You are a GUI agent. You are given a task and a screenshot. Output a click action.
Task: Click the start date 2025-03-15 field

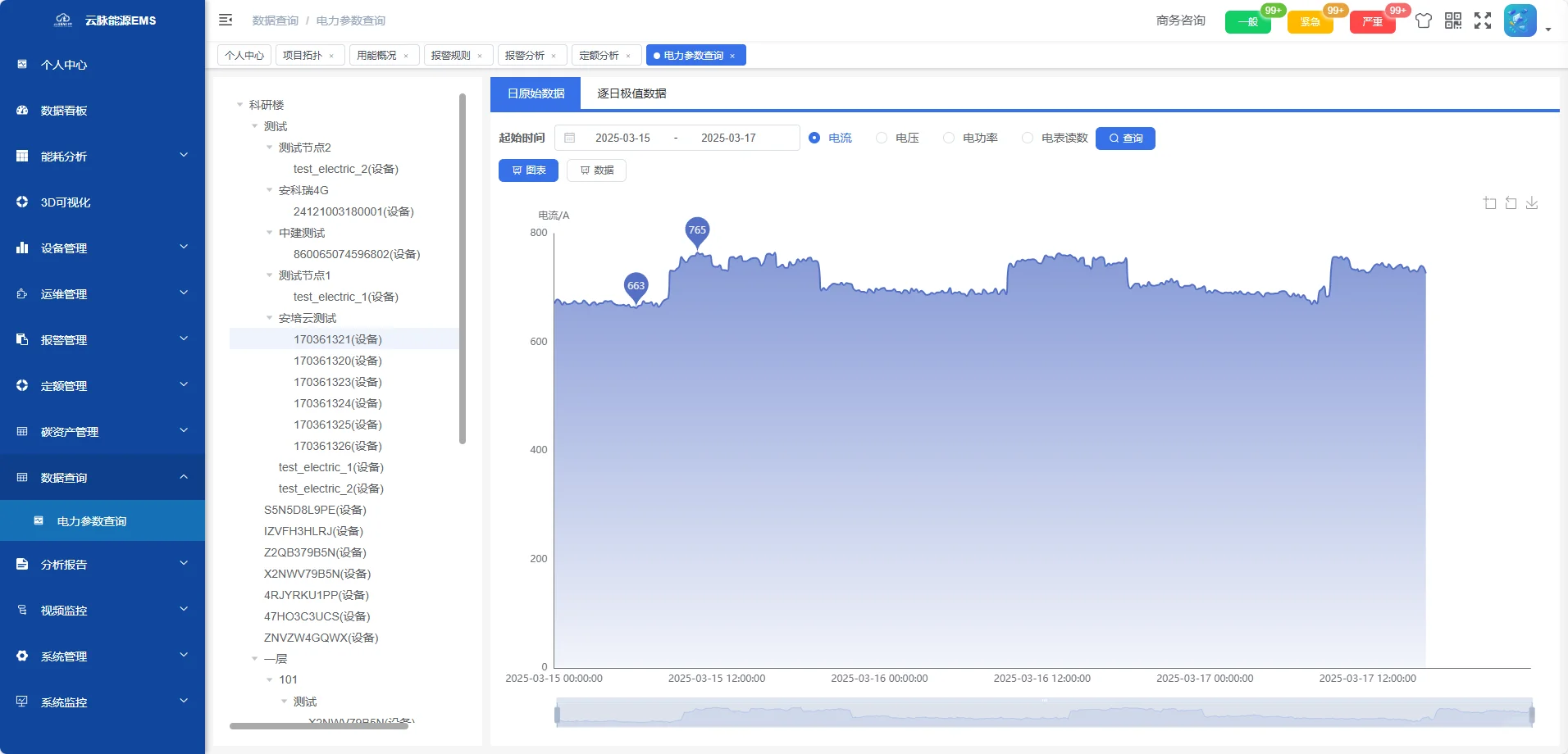(622, 138)
